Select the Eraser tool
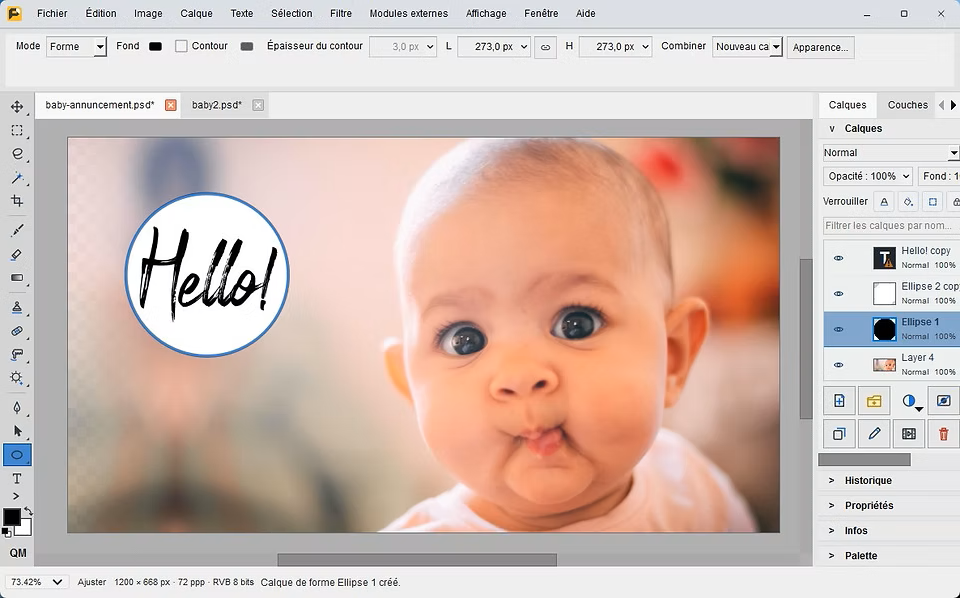This screenshot has height=598, width=960. [17, 254]
